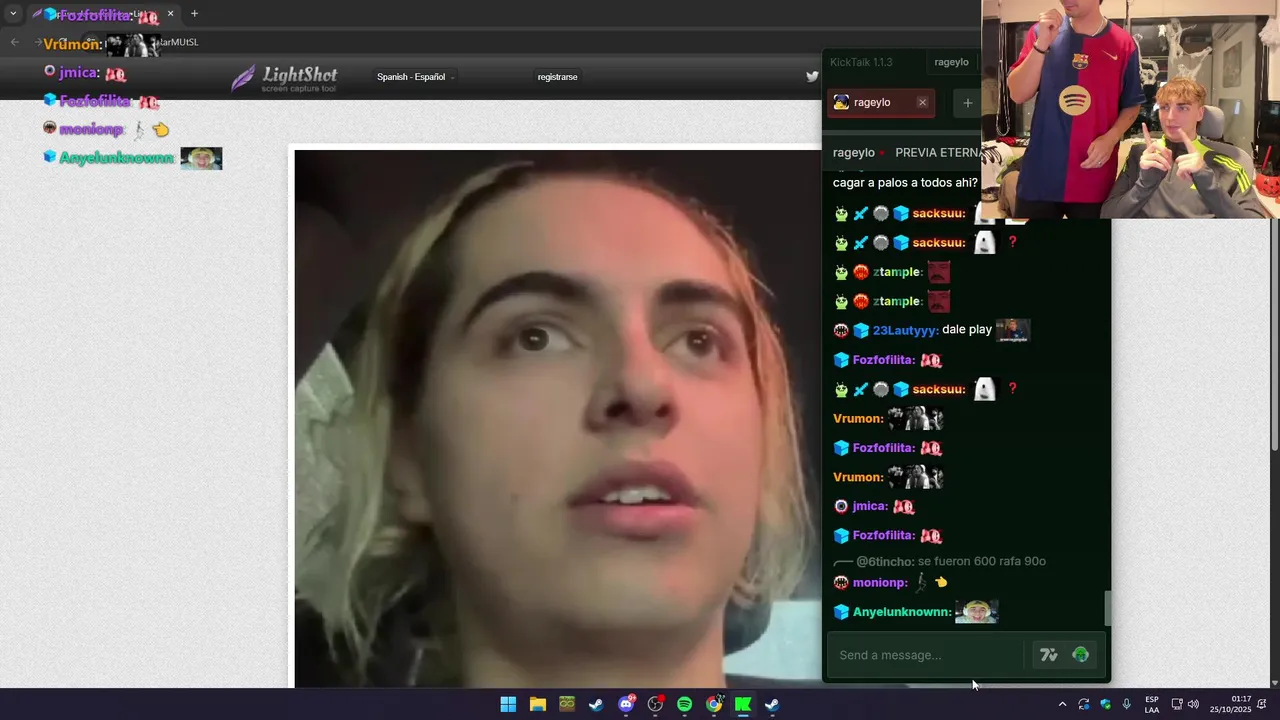1280x720 pixels.
Task: Switch the ESP LAA keyboard language indicator
Action: (1152, 704)
